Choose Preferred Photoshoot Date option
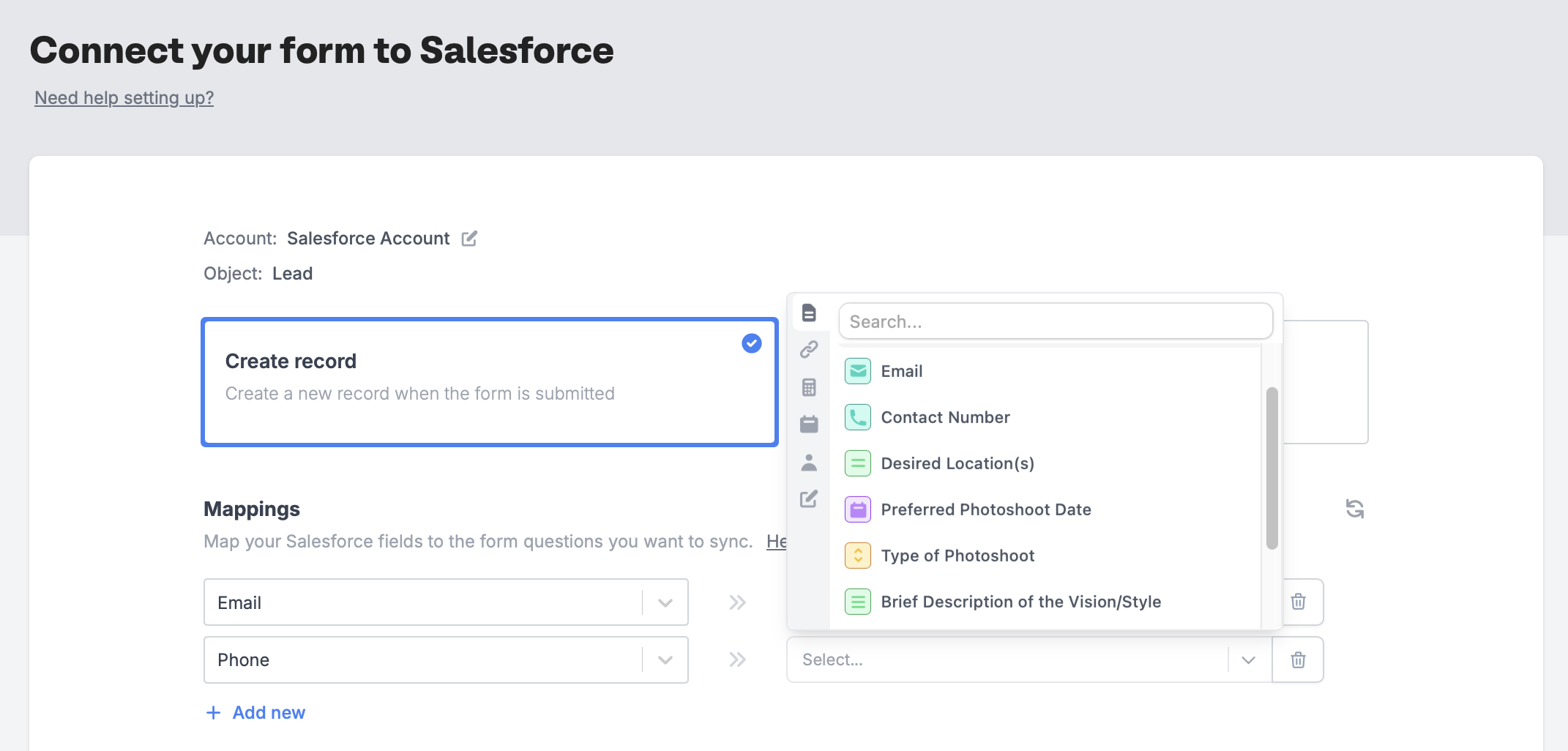This screenshot has height=751, width=1568. pos(985,509)
